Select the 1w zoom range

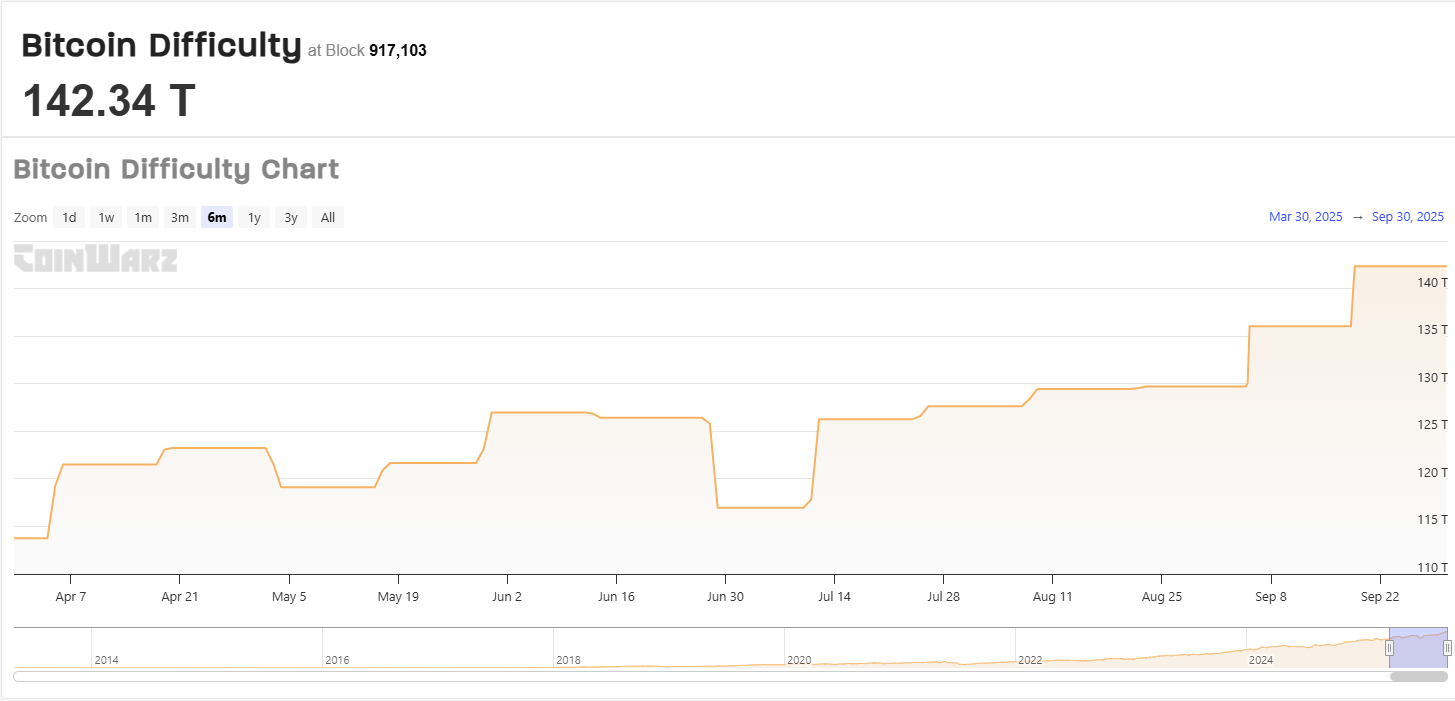click(105, 217)
